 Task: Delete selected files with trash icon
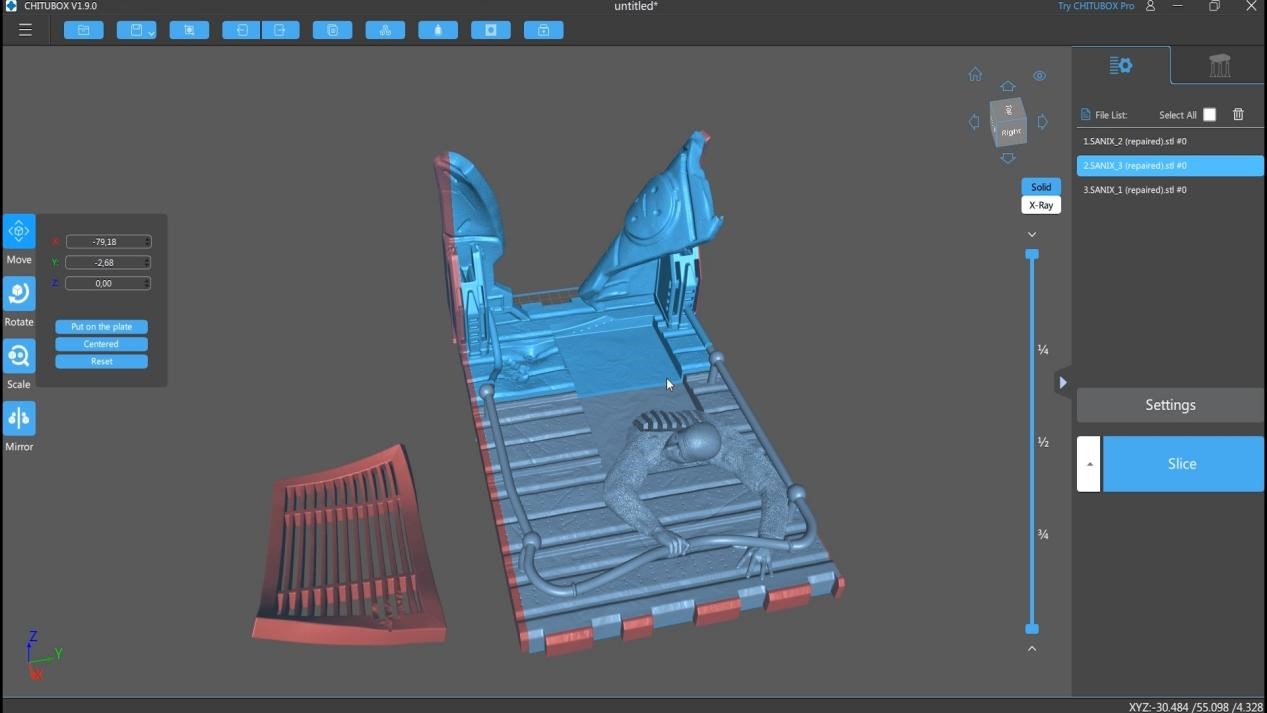pyautogui.click(x=1238, y=115)
